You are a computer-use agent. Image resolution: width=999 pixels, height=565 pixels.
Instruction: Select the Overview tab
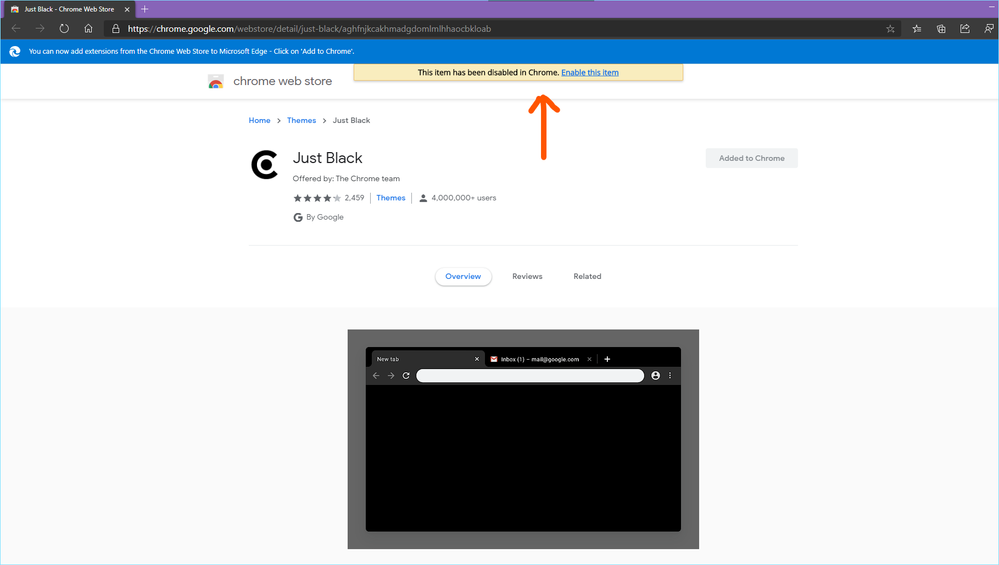click(463, 276)
